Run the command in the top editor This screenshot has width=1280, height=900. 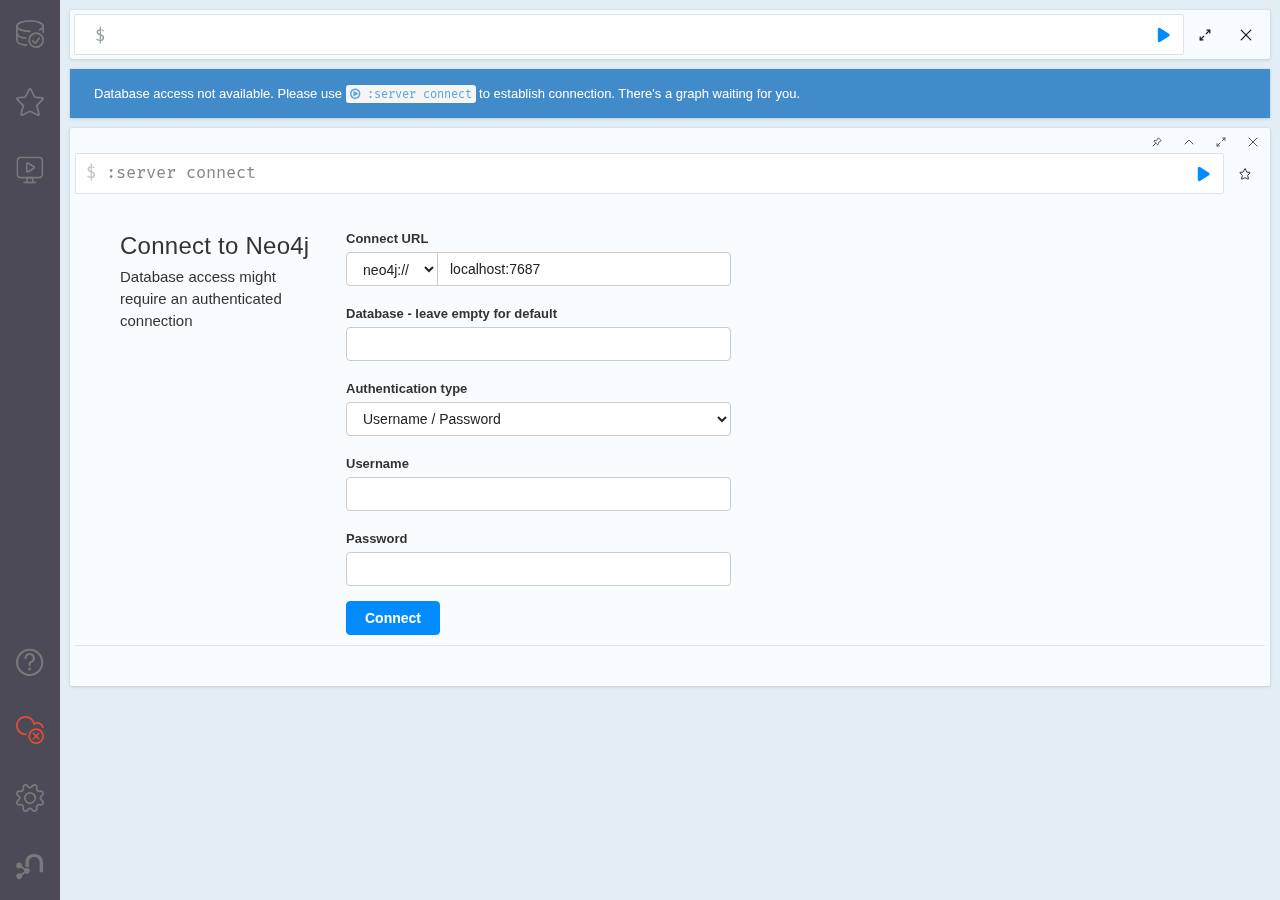[x=1163, y=35]
